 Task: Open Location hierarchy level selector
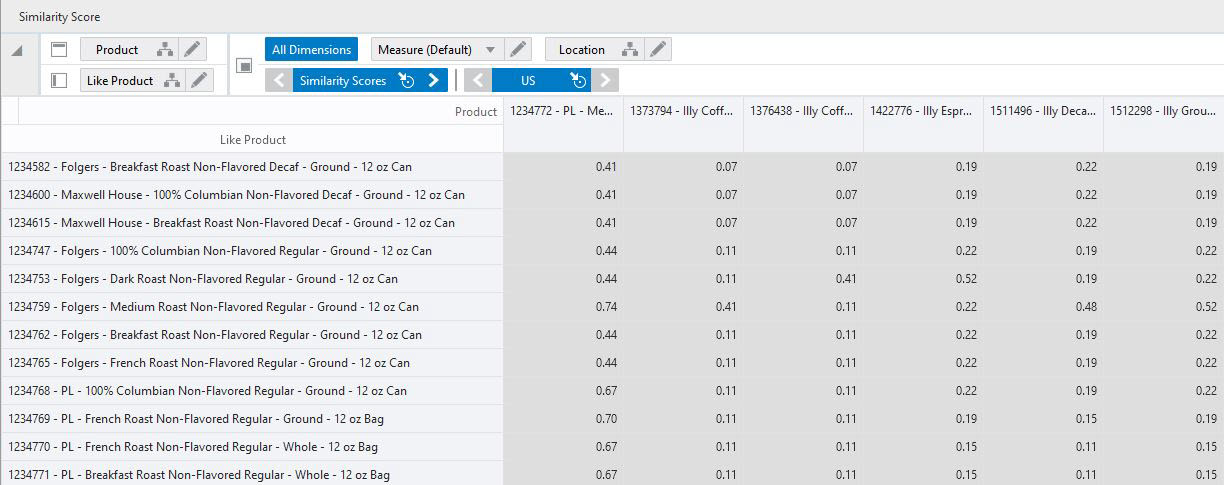630,50
